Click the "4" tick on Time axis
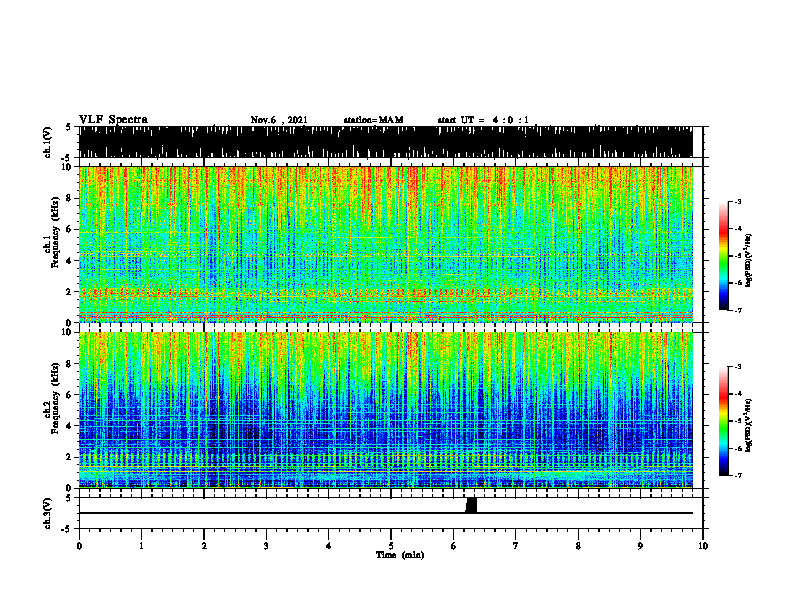This screenshot has width=792, height=612. tap(329, 546)
